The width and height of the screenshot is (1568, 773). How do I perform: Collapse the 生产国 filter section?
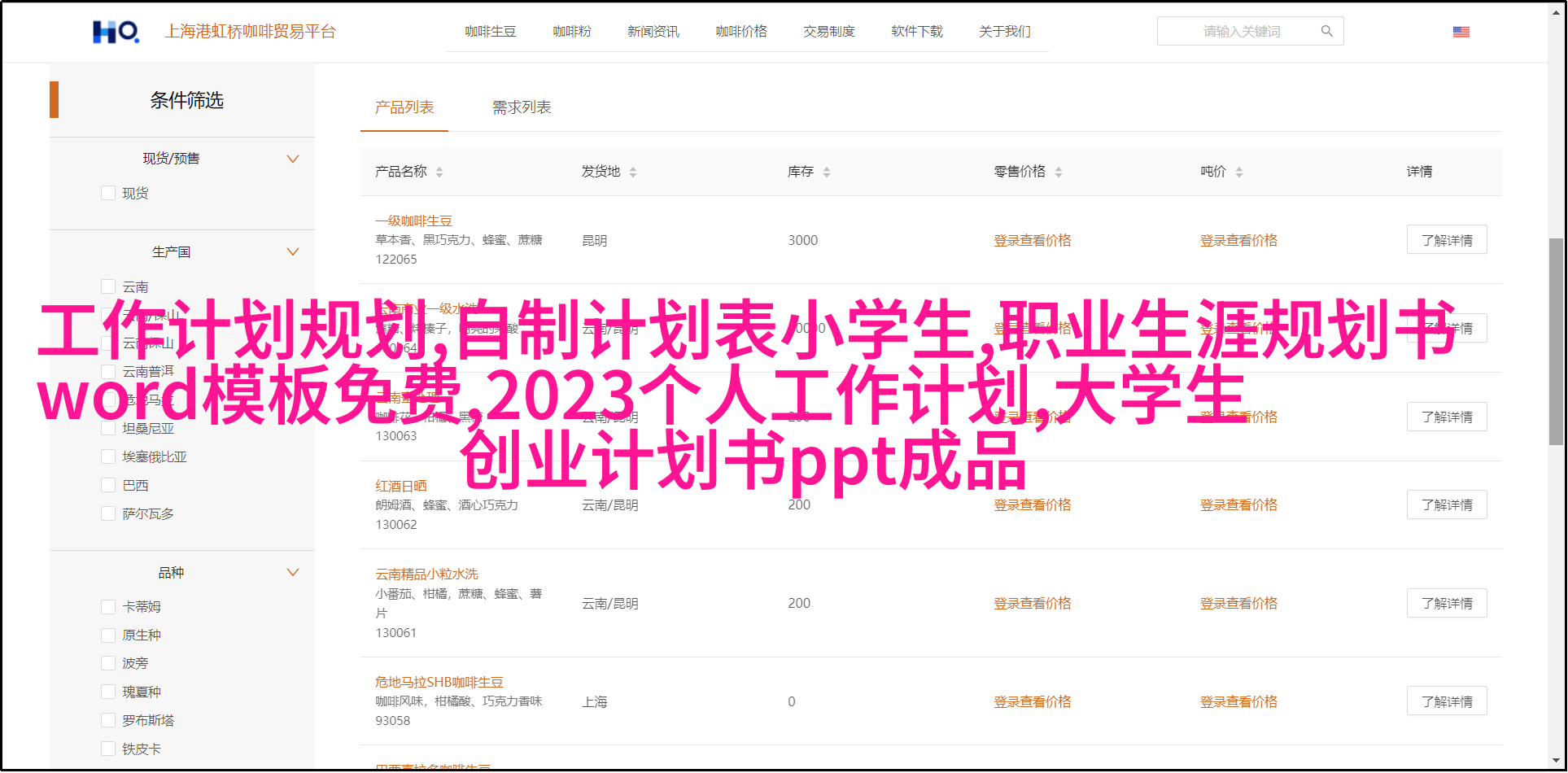point(293,252)
